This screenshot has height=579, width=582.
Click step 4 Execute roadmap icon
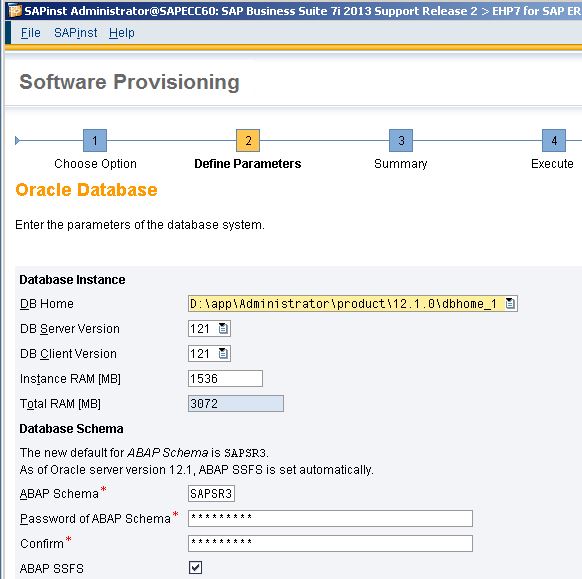[x=554, y=140]
